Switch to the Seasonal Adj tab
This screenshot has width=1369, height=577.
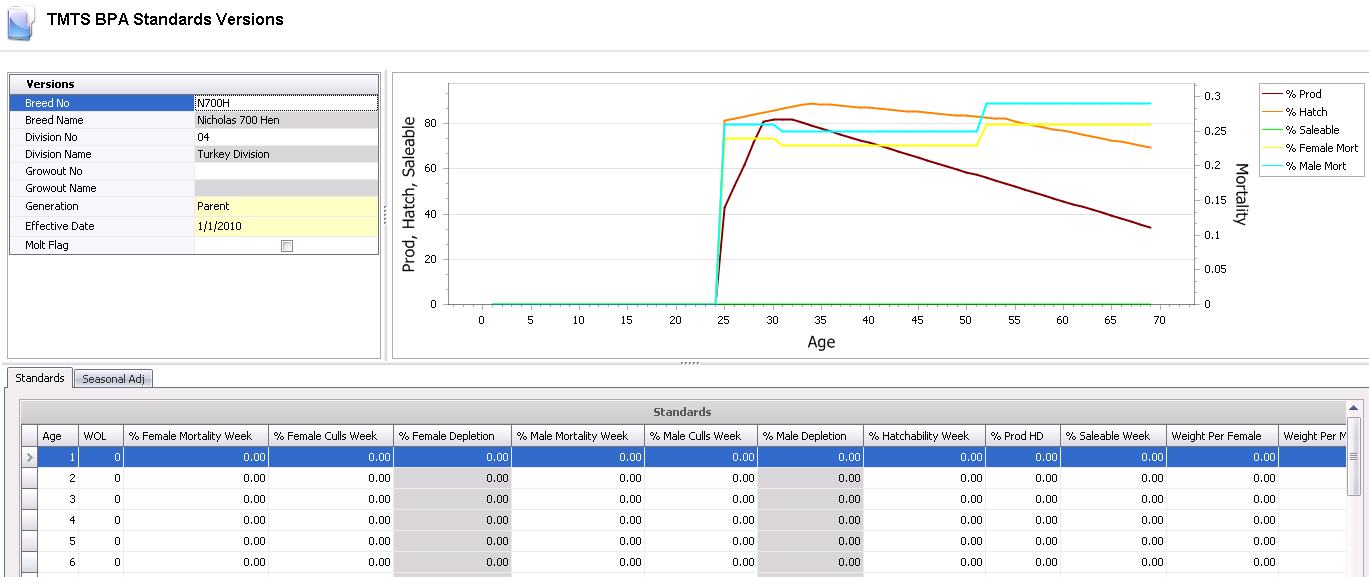coord(113,379)
